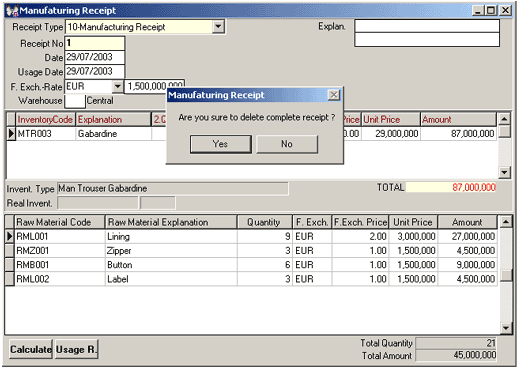Click the Total Quantity field showing 21
The width and height of the screenshot is (520, 370).
tap(456, 343)
